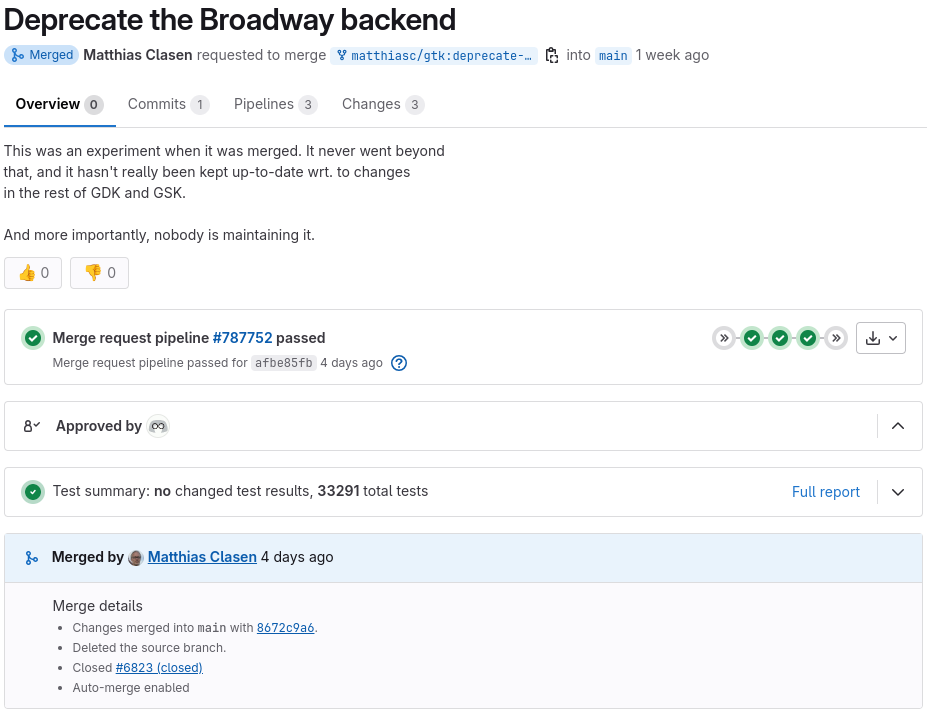Toggle the thumbs down reaction

pyautogui.click(x=99, y=273)
